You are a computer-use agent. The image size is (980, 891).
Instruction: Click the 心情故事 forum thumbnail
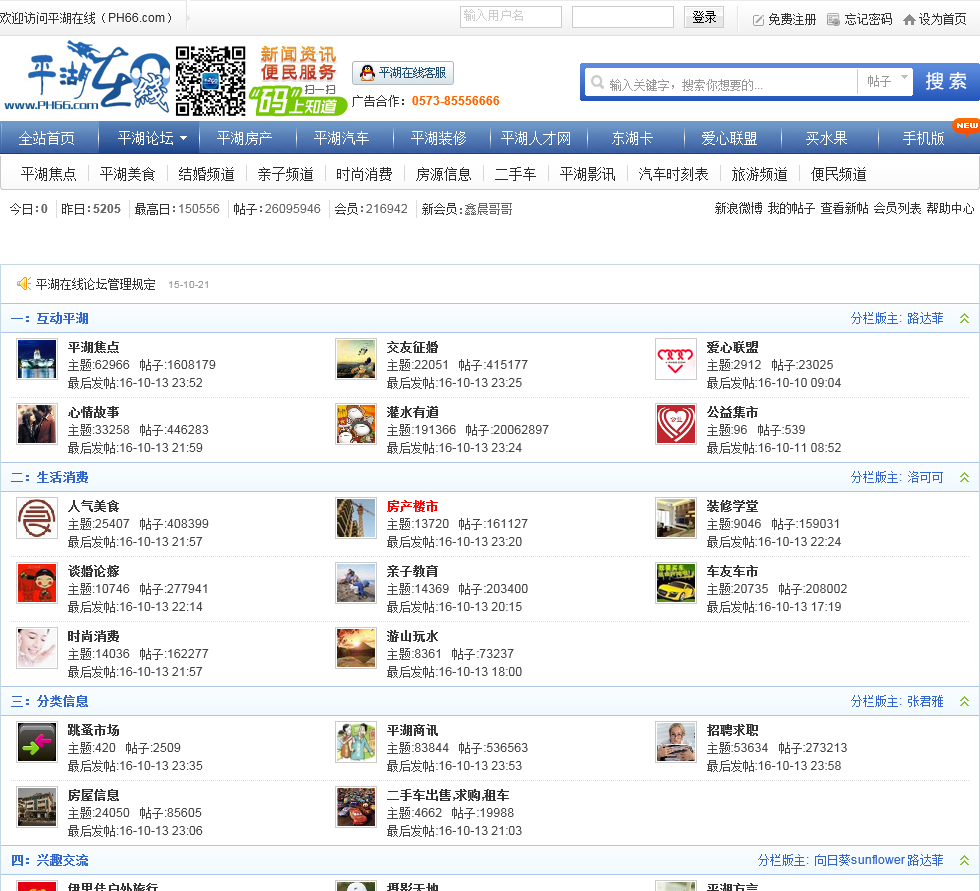pyautogui.click(x=37, y=424)
